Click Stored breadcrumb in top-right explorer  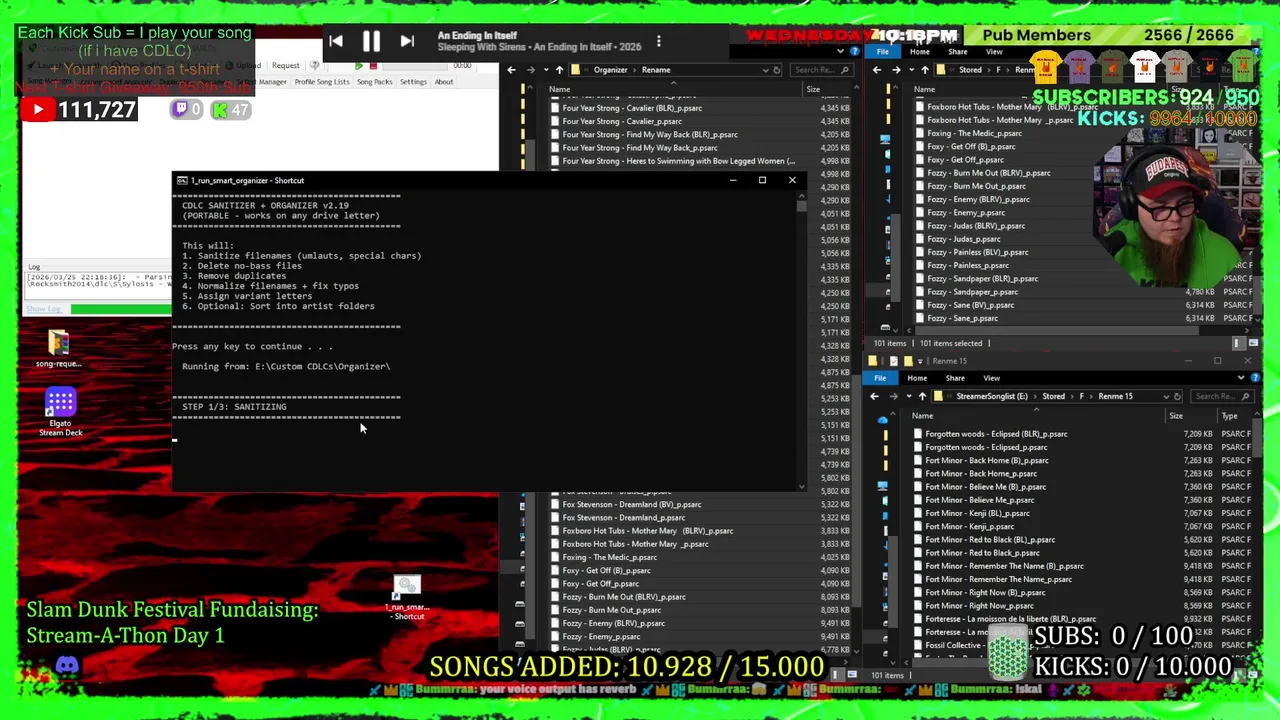[970, 70]
